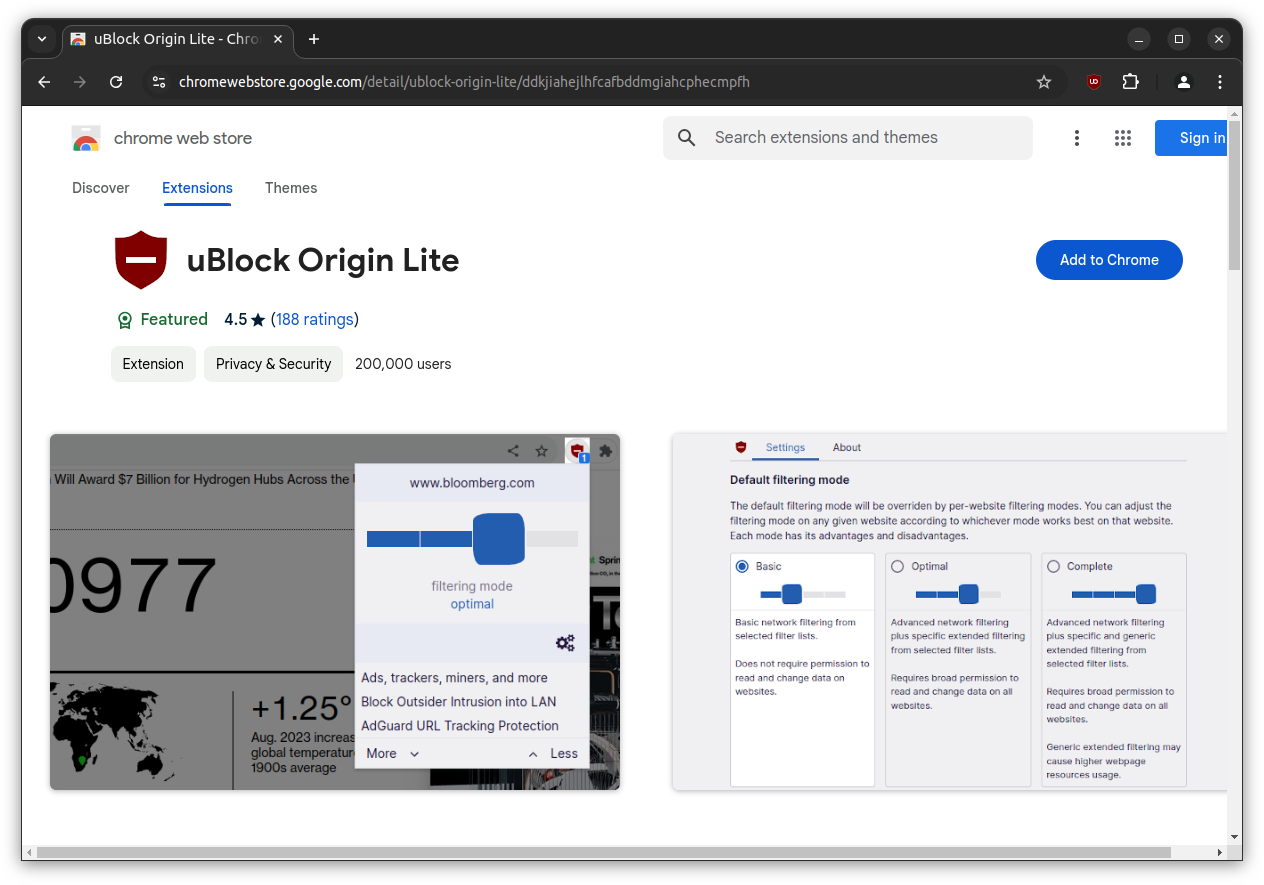1264x885 pixels.
Task: Click the search magnifying glass icon
Action: point(686,138)
